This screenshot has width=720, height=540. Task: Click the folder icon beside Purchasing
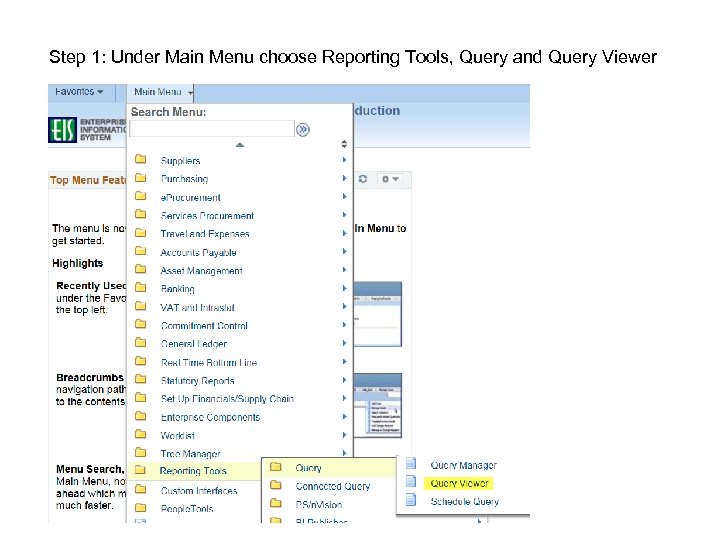tap(141, 178)
